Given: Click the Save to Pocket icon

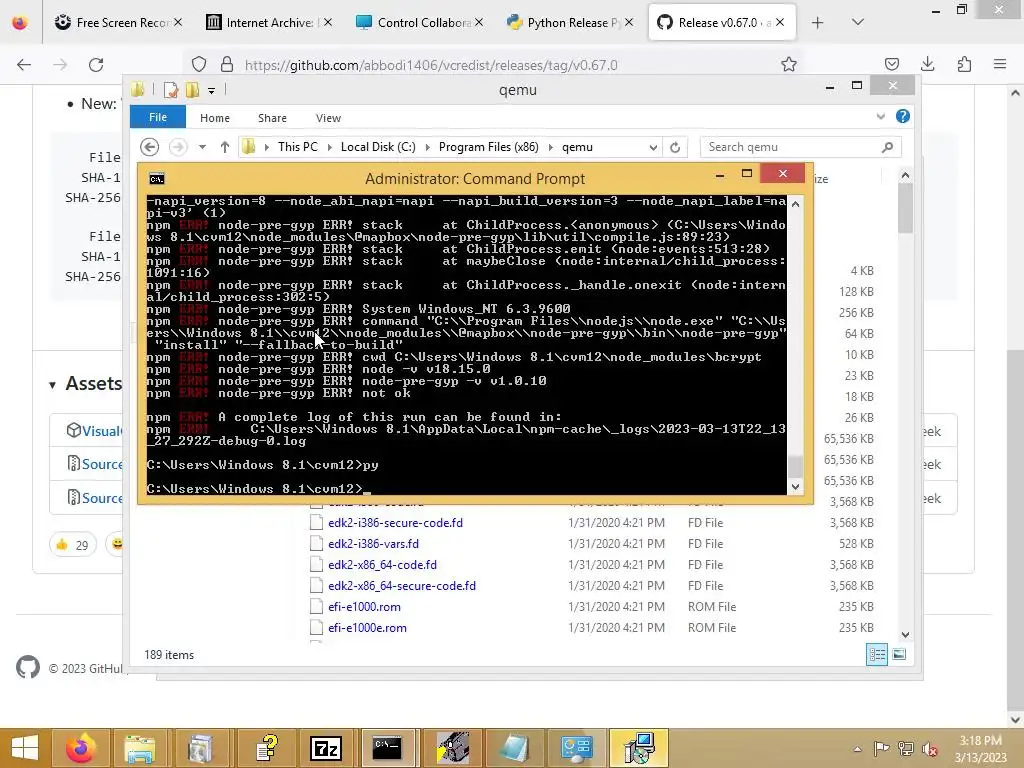Looking at the screenshot, I should [x=891, y=64].
